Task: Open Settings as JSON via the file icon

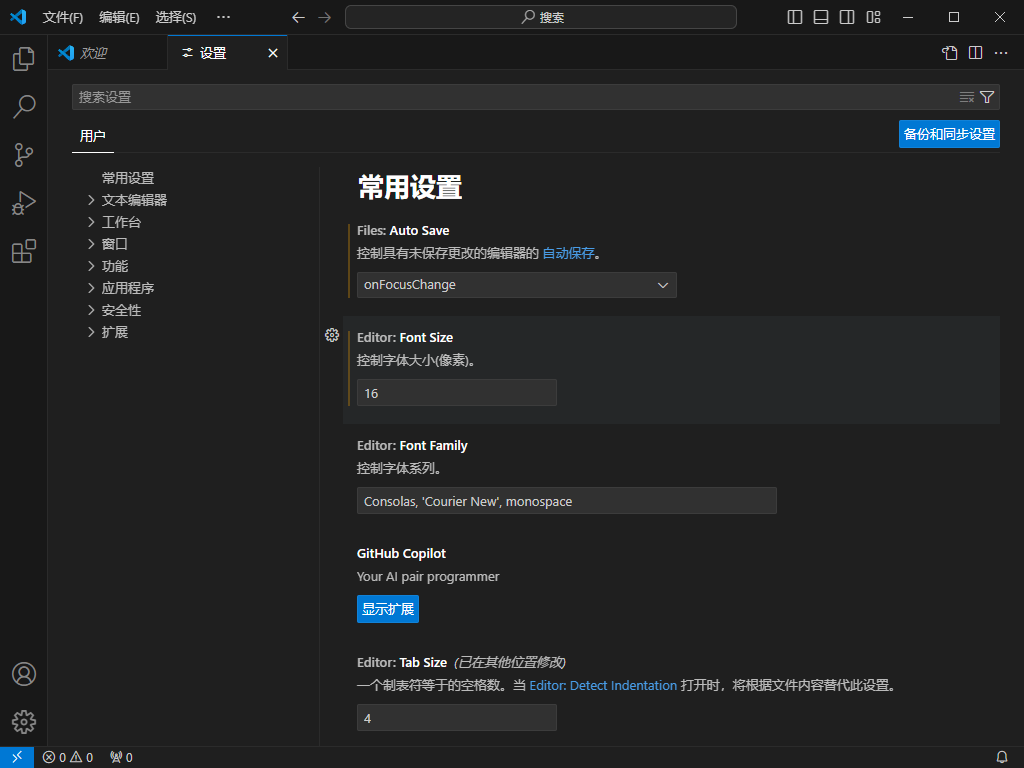Action: tap(948, 53)
